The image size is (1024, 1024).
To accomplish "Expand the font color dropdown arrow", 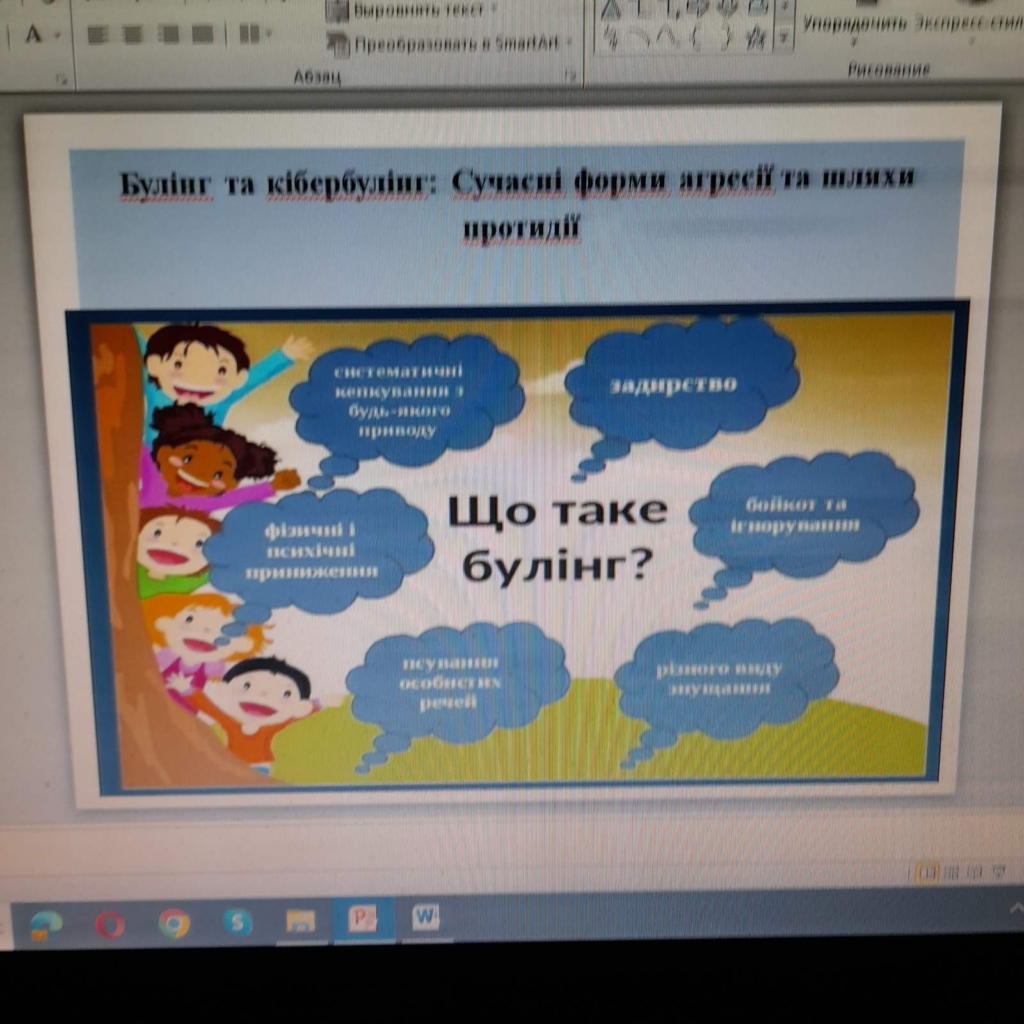I will (x=57, y=35).
